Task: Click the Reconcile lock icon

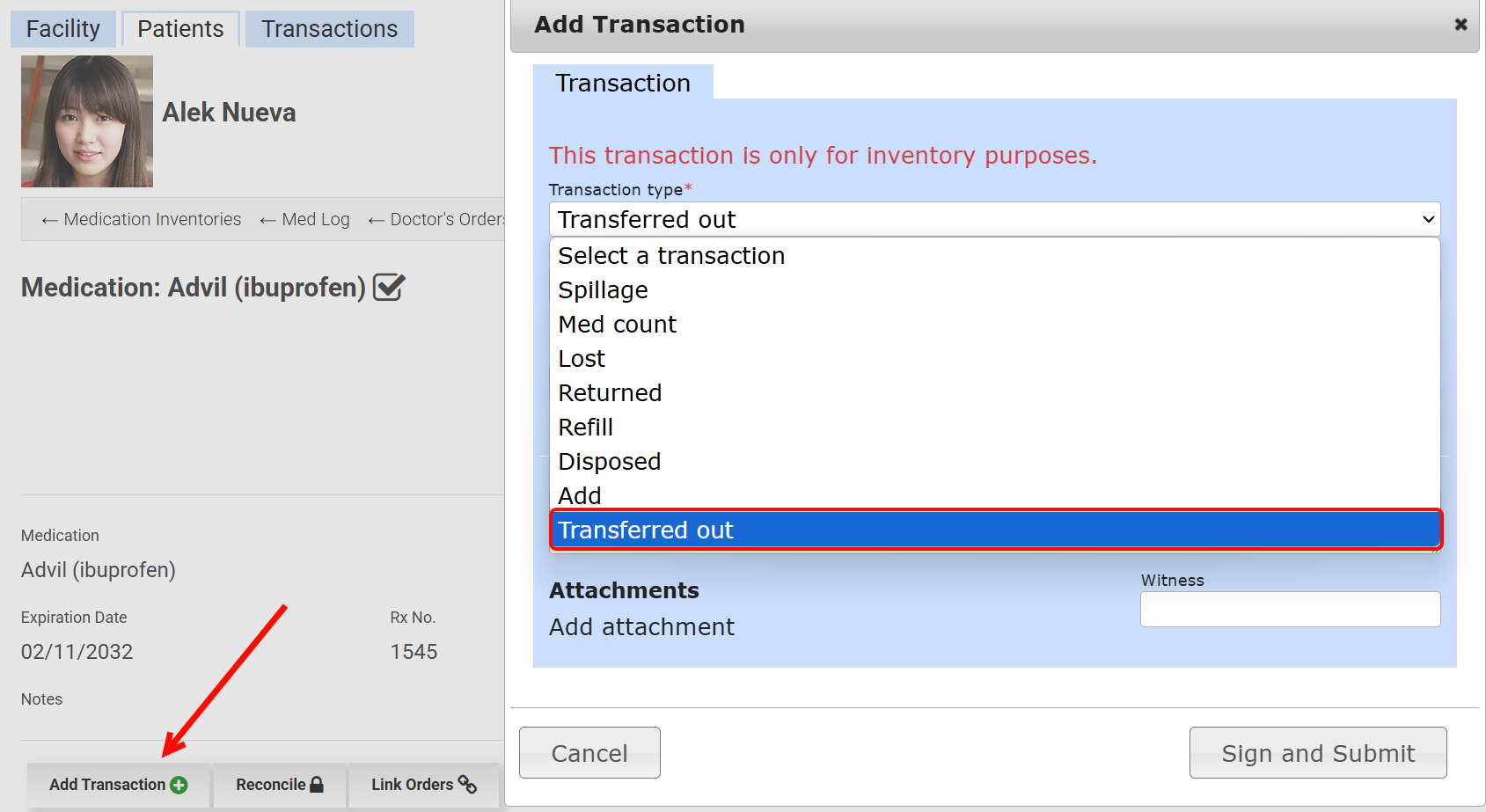Action: (317, 785)
